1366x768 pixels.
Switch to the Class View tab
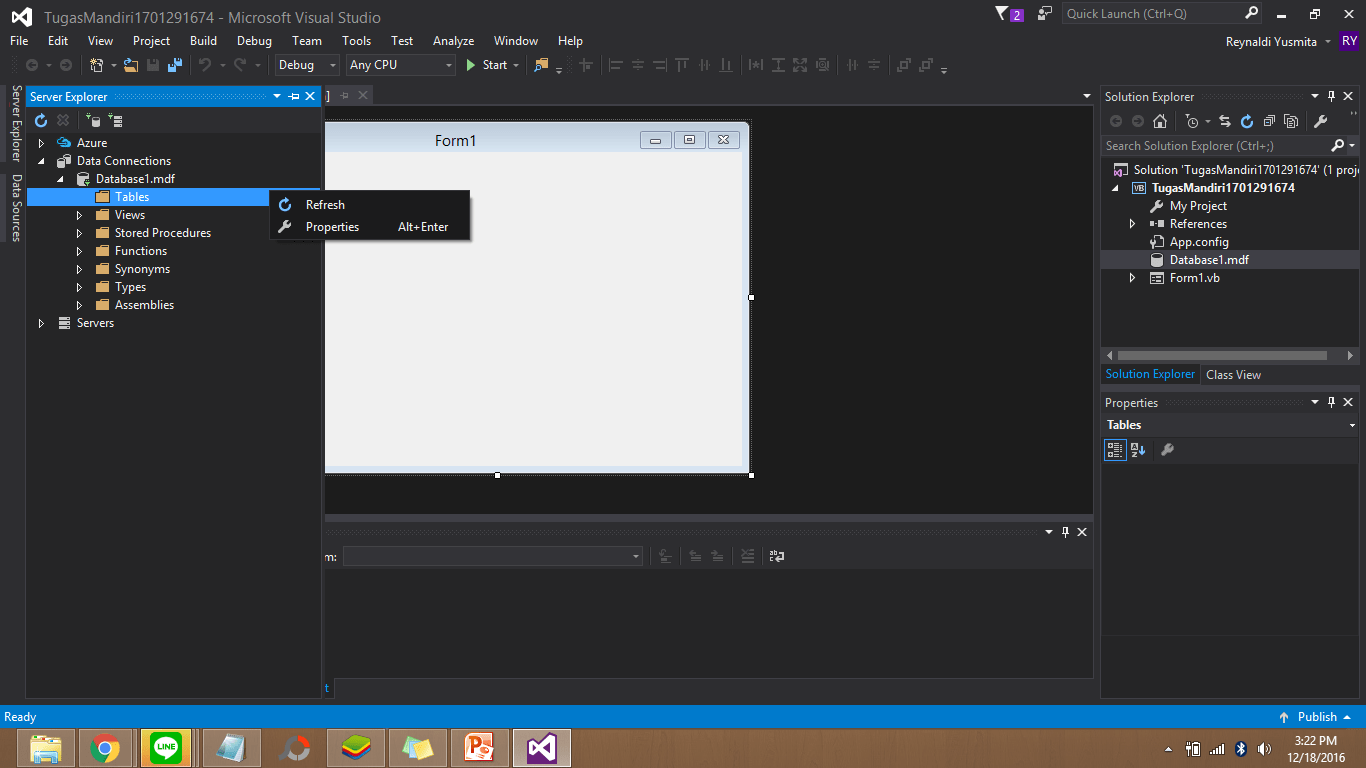point(1233,375)
